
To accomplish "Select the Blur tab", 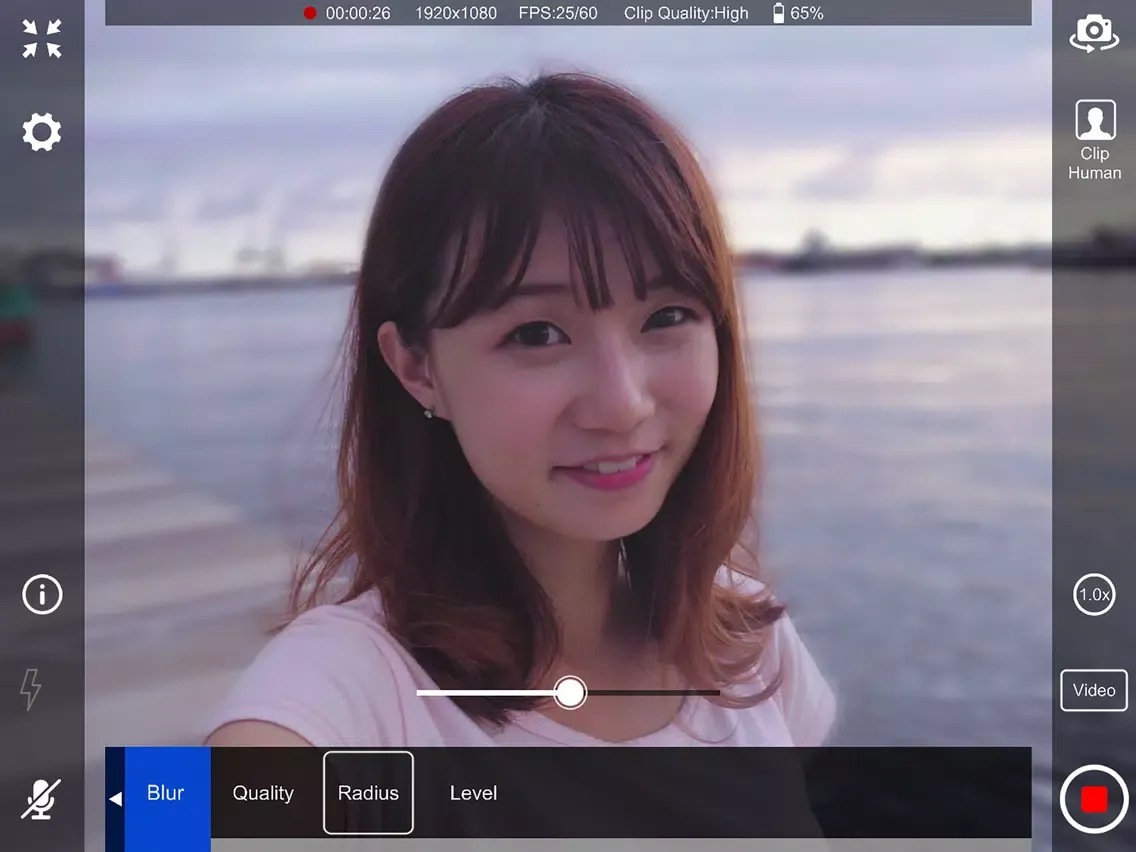I will pos(166,793).
